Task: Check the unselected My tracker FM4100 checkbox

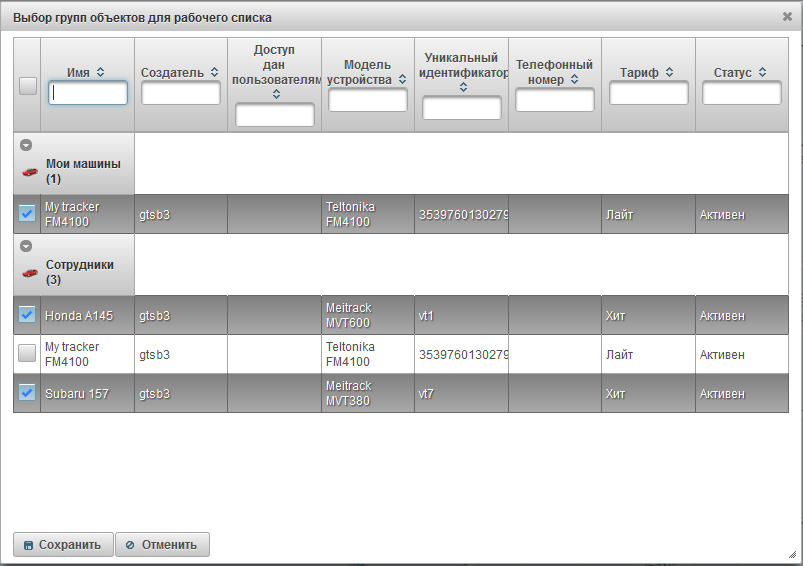Action: (27, 354)
